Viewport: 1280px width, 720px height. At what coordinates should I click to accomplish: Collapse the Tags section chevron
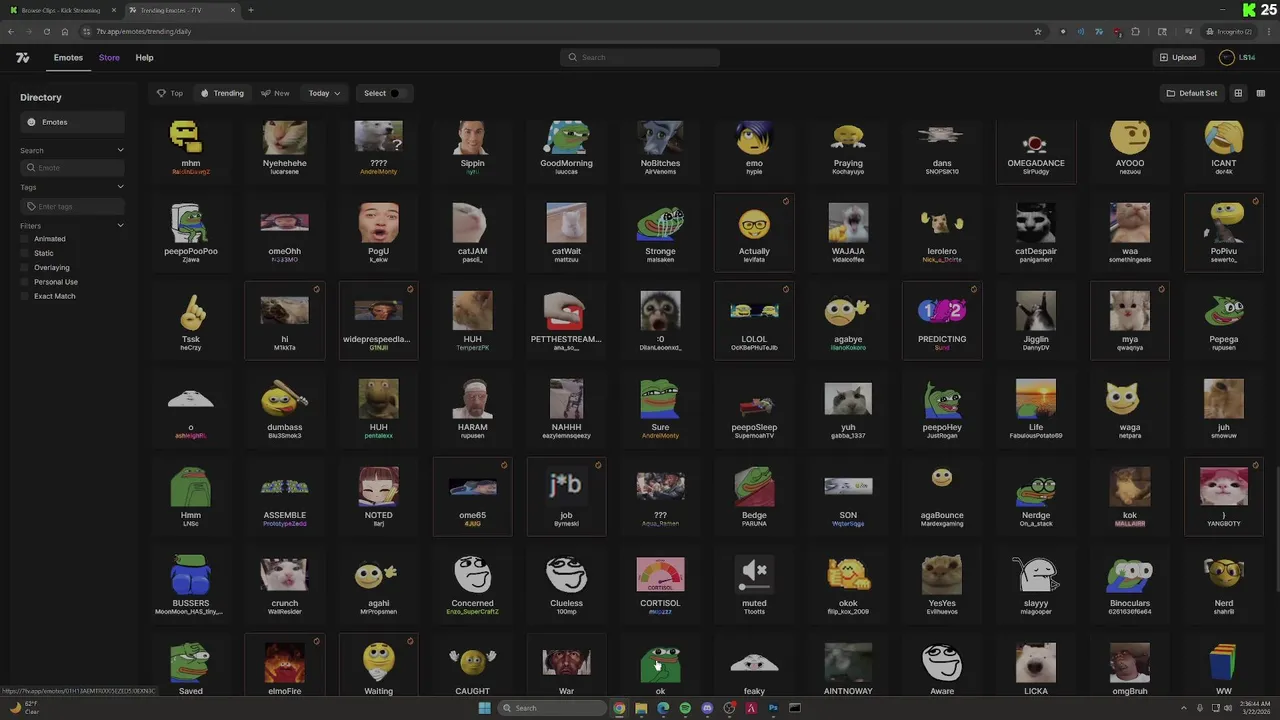coord(121,187)
